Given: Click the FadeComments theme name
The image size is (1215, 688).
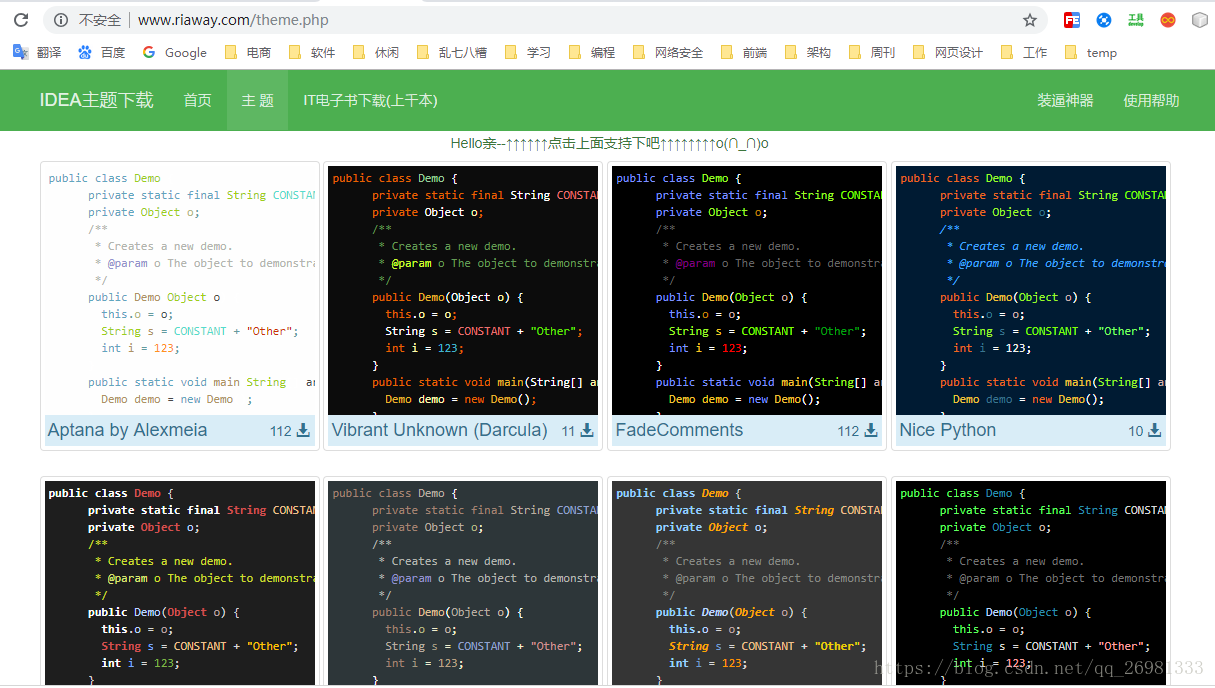Looking at the screenshot, I should (x=679, y=431).
